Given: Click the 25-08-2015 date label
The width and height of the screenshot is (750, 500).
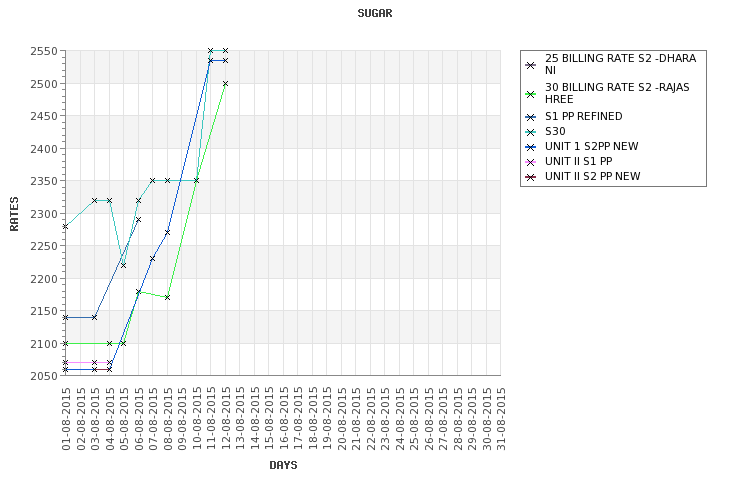Looking at the screenshot, I should pyautogui.click(x=414, y=419).
